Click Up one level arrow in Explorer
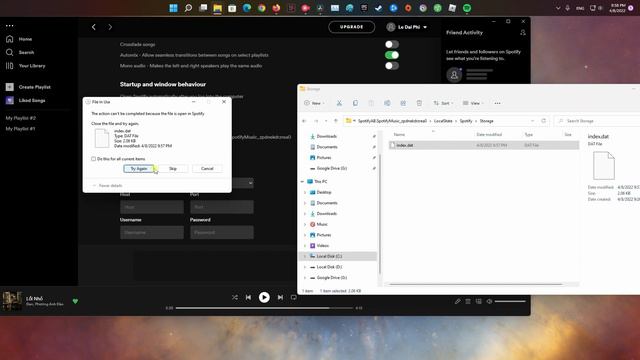Viewport: 640px width, 360px height. (336, 121)
